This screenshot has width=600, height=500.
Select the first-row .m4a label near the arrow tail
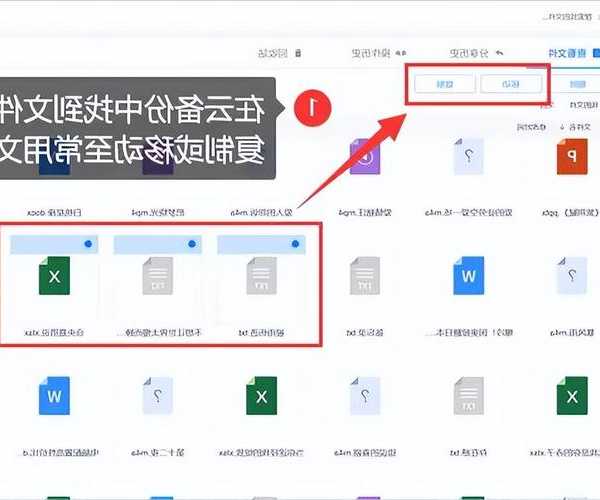coord(261,212)
